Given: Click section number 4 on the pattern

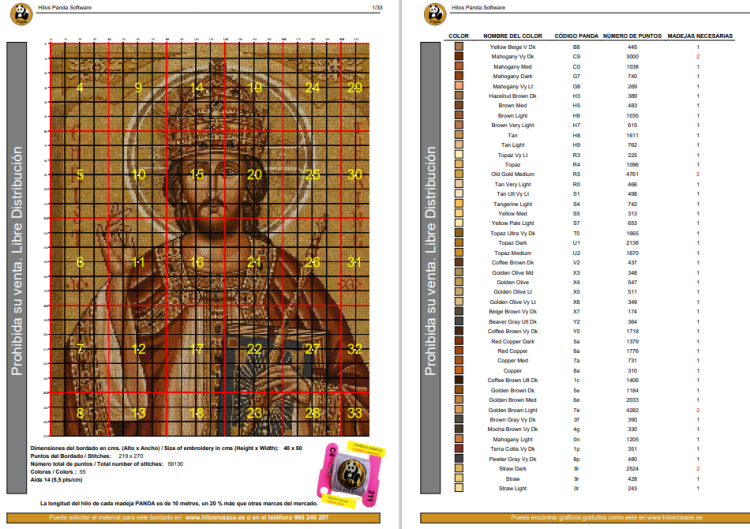Looking at the screenshot, I should tap(80, 87).
